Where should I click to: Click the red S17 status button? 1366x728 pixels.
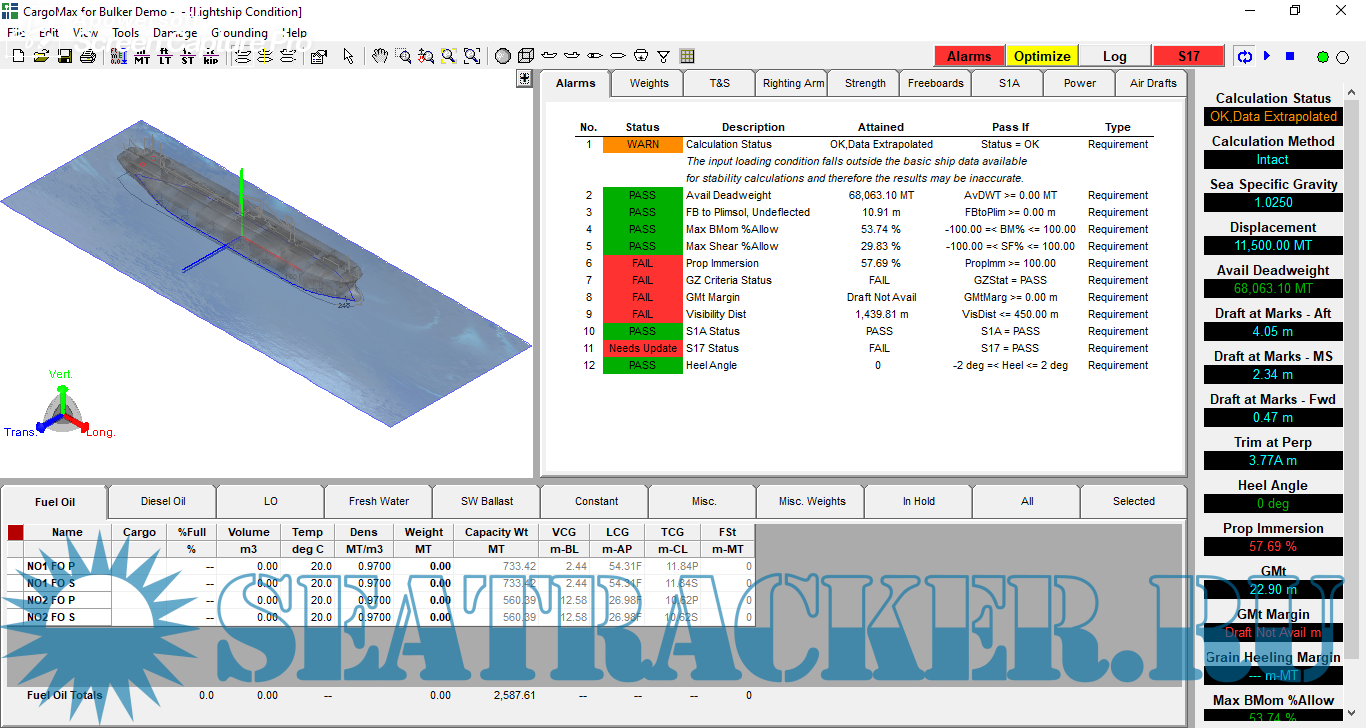pos(1188,56)
